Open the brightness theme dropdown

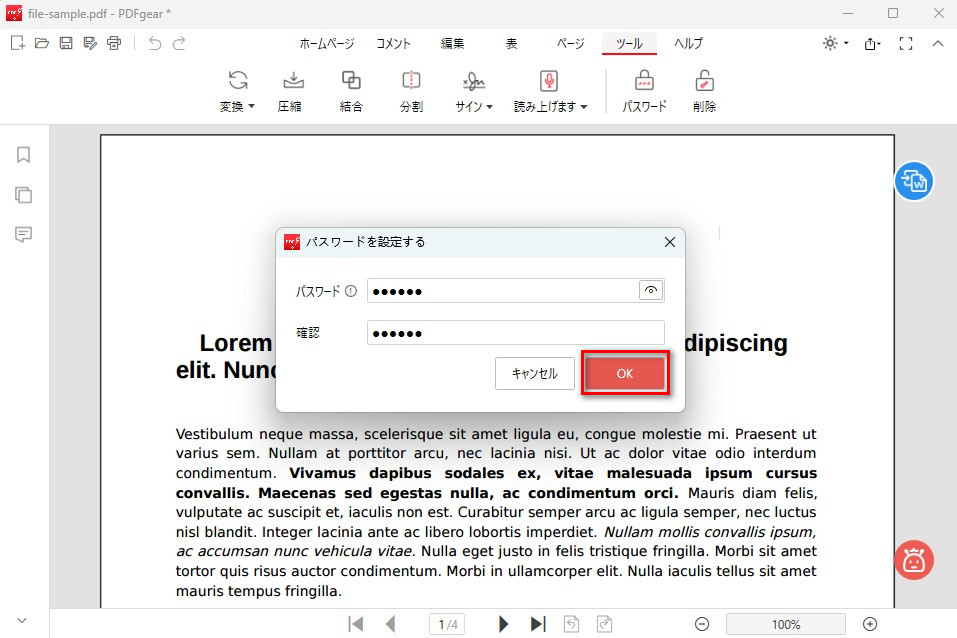(x=836, y=43)
